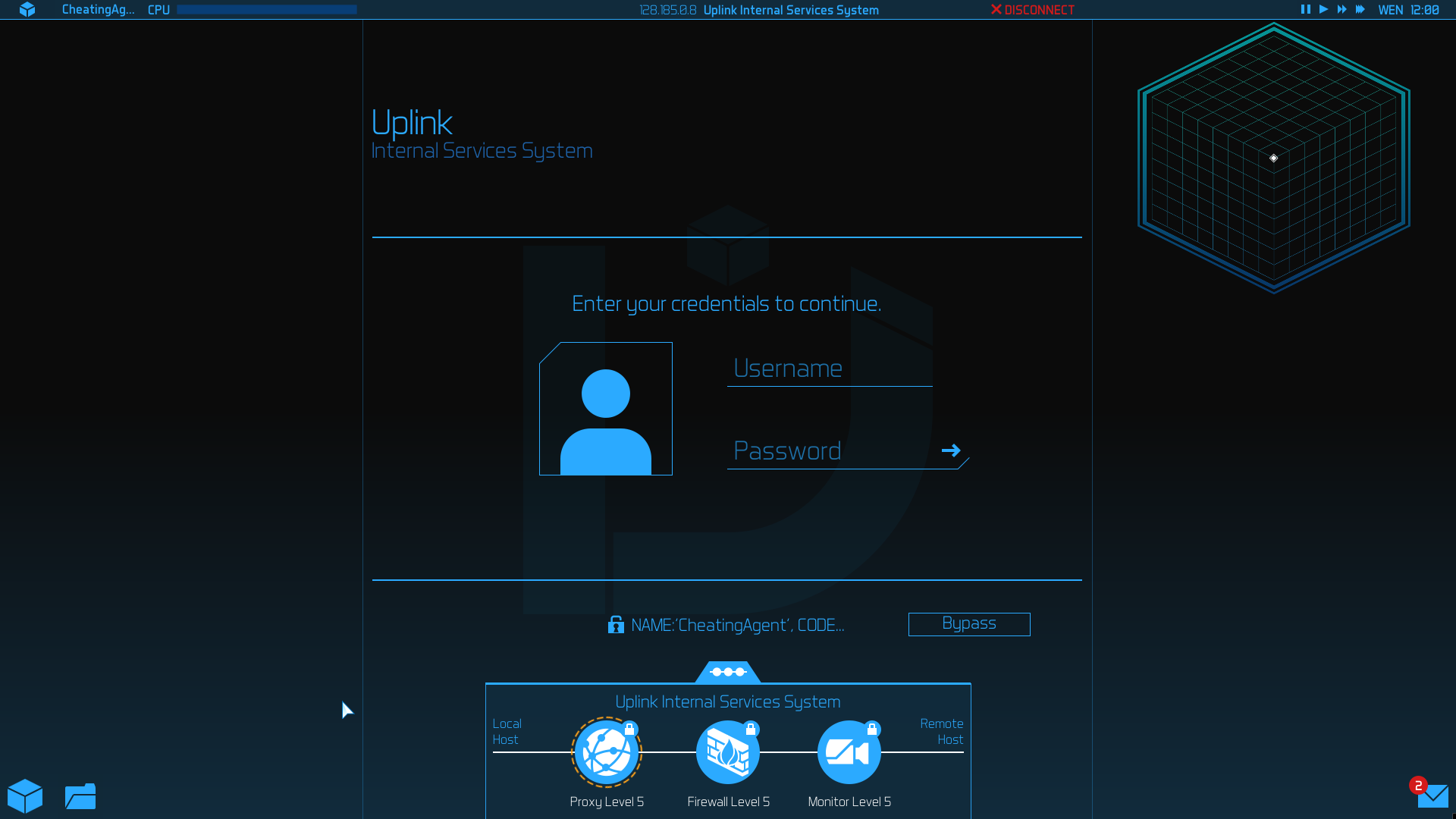Open the file folder icon

click(80, 796)
